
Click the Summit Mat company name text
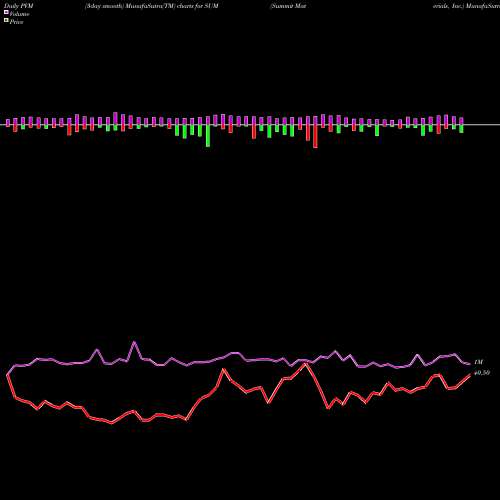288,6
